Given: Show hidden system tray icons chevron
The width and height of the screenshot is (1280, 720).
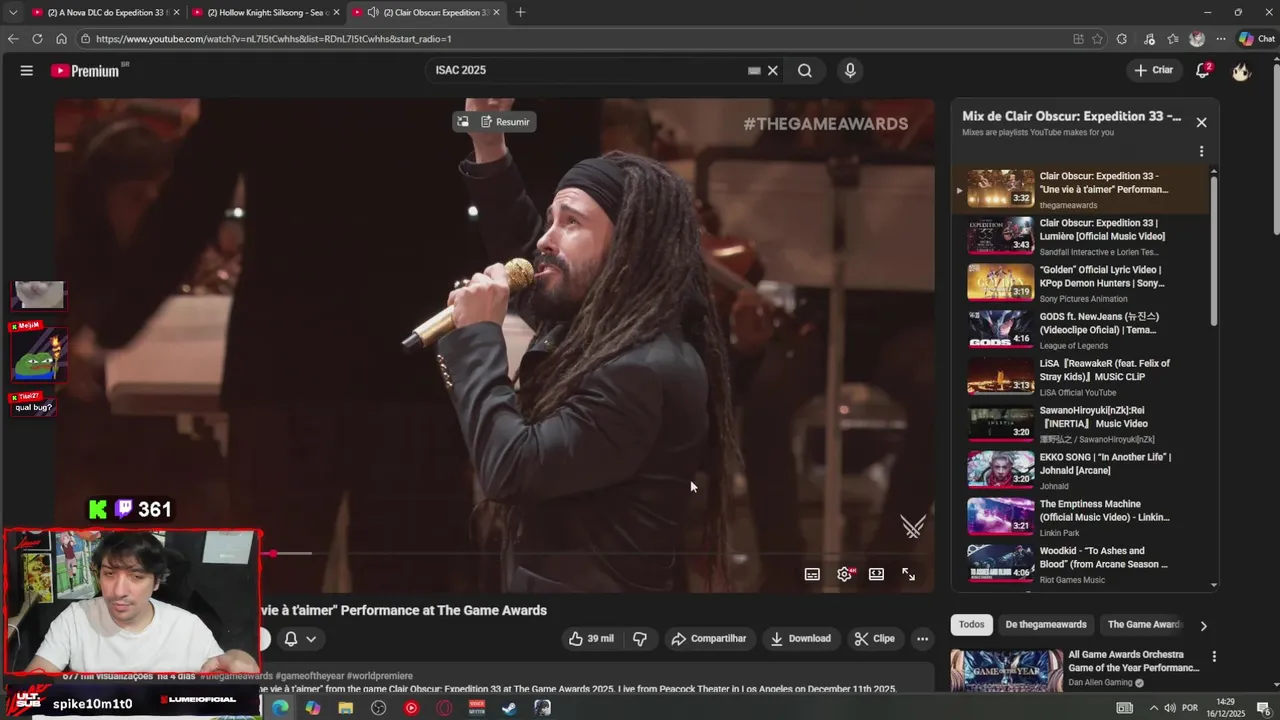Looking at the screenshot, I should click(1154, 707).
